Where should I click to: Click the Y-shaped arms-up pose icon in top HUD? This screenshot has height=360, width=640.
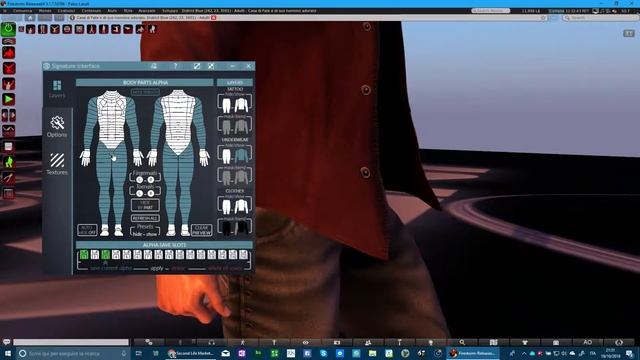click(55, 29)
